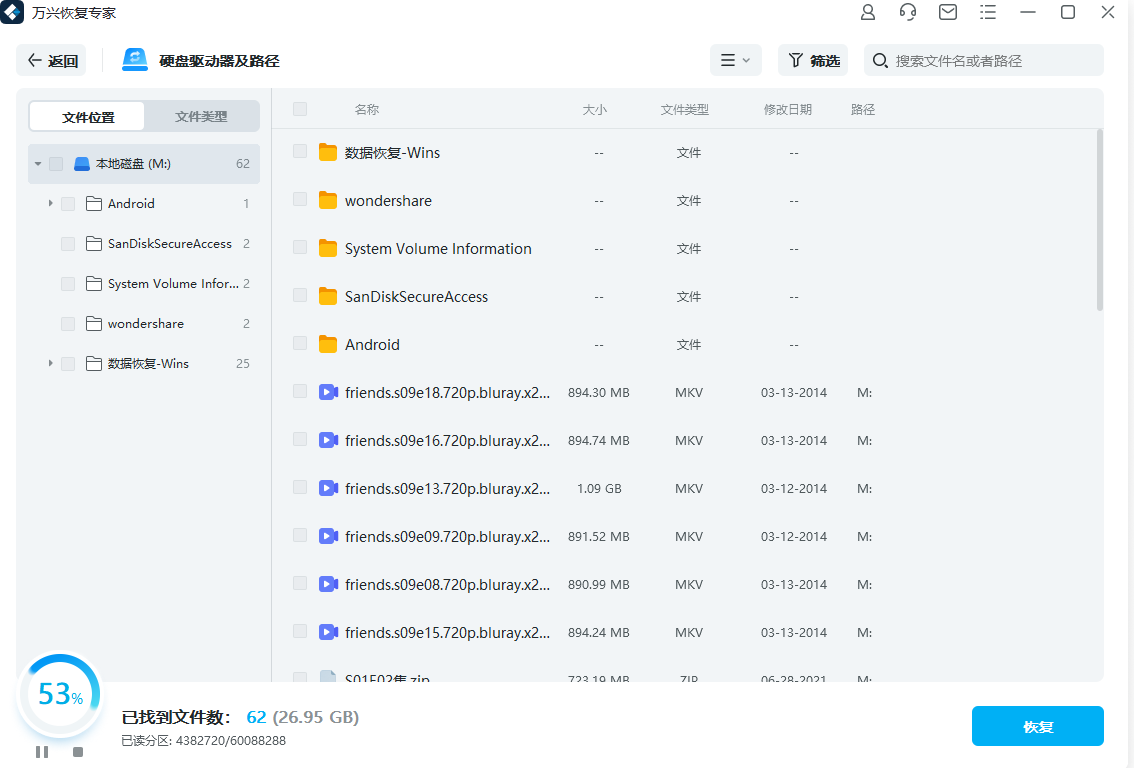Click SanDiskSecureAccess folder icon in sidebar
Screen dimensions: 1134x768
(93, 244)
